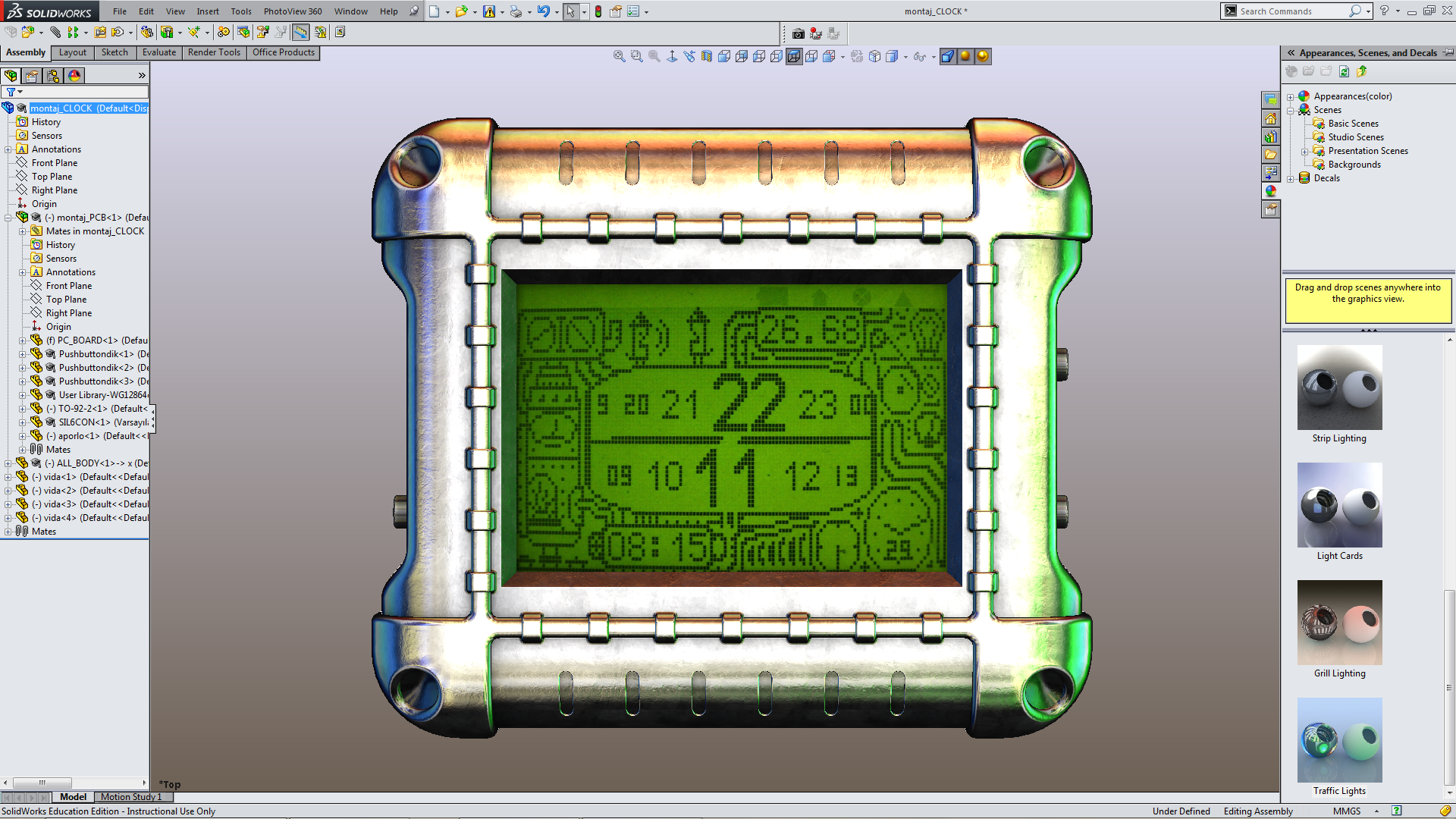The height and width of the screenshot is (819, 1456).
Task: Open the Hide/Show Items dropdown arrow
Action: coord(933,57)
